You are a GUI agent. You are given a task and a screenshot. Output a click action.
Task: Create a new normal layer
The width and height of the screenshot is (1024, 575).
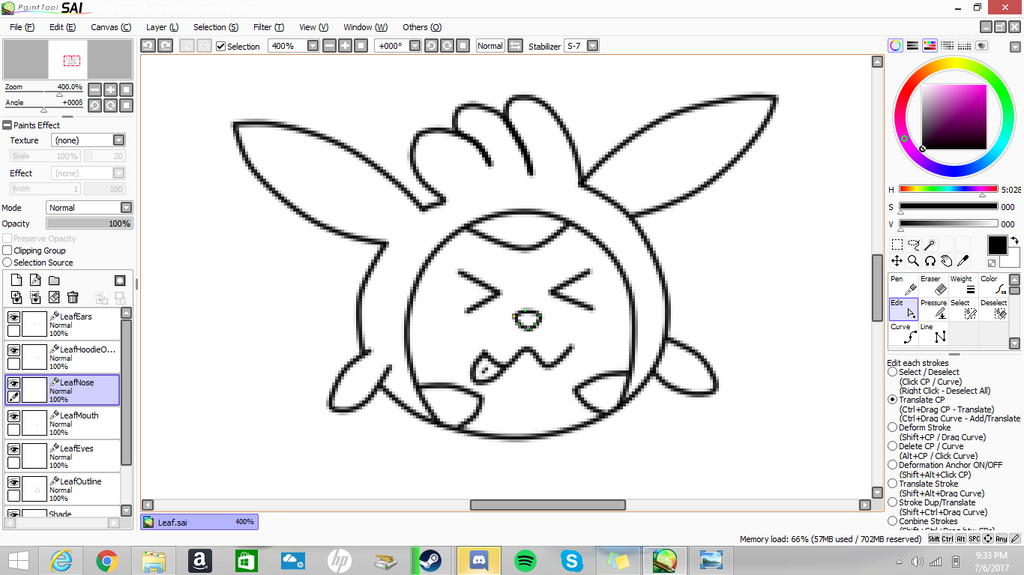[x=16, y=280]
